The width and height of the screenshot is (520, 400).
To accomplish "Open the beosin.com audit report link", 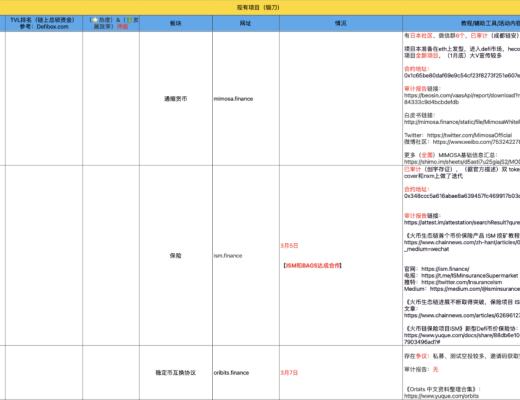I will [462, 99].
